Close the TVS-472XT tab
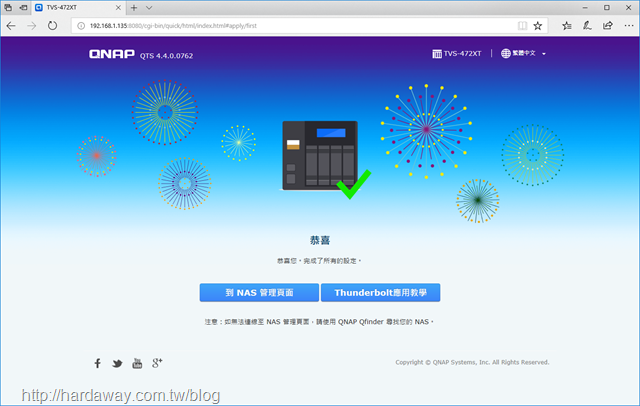This screenshot has width=640, height=406. click(118, 7)
